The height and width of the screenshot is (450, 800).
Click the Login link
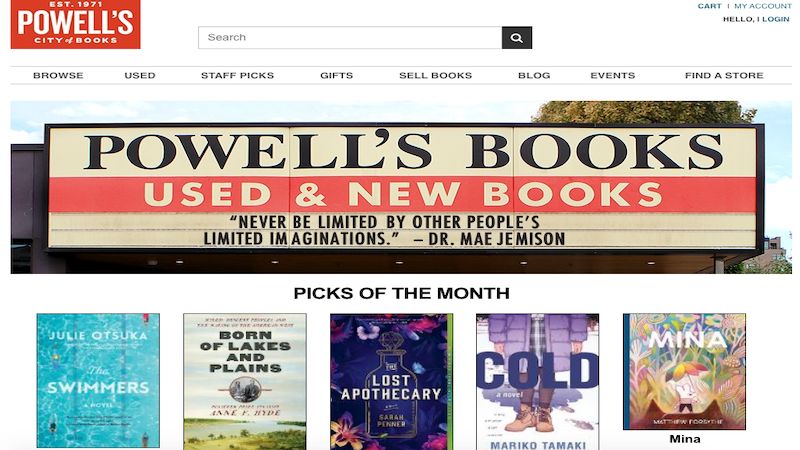click(776, 19)
